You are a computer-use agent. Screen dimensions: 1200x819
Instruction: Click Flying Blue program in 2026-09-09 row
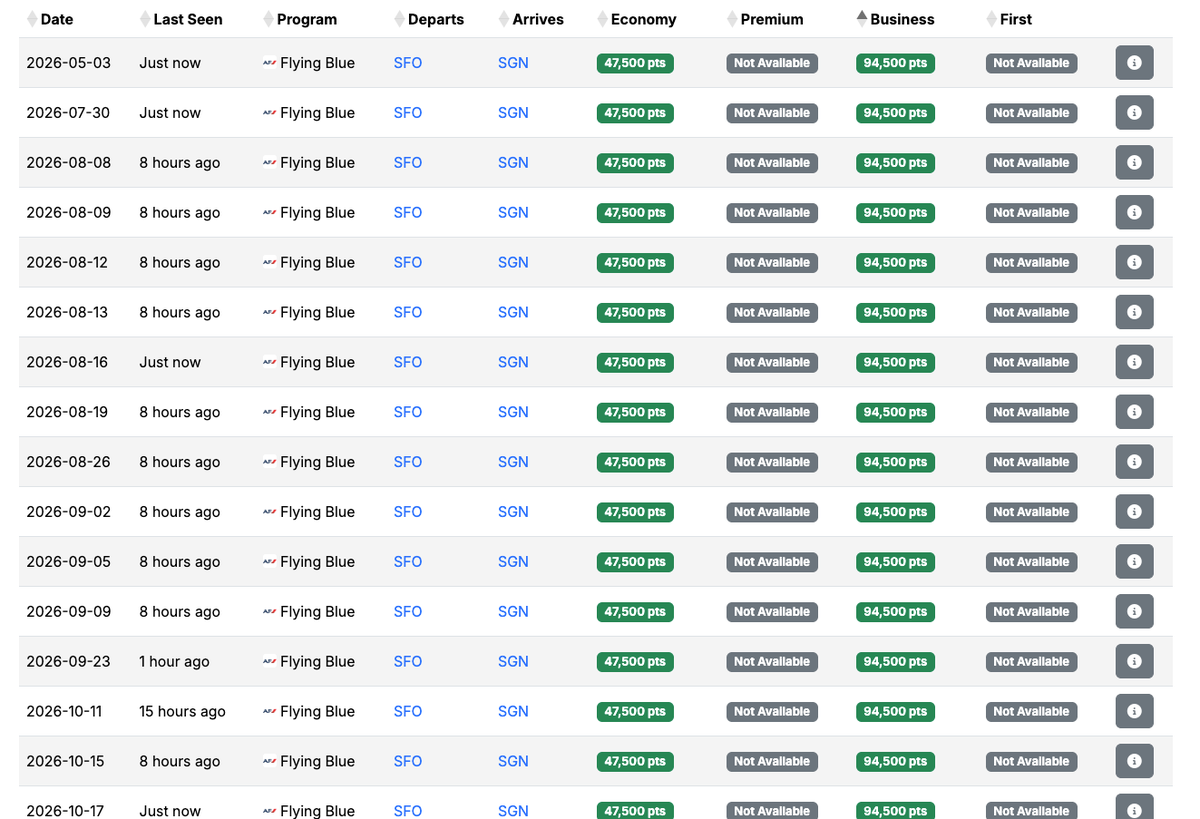316,612
